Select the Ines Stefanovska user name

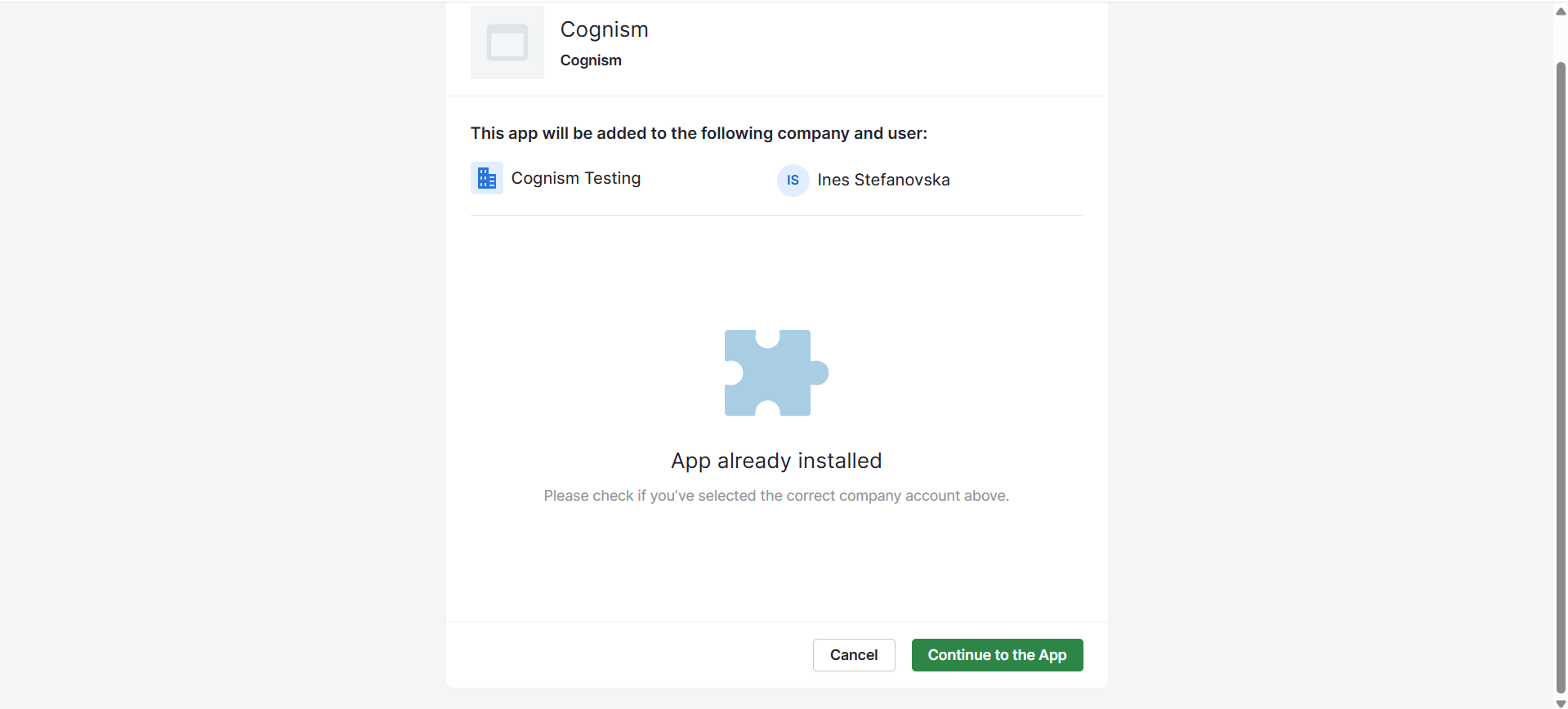tap(883, 180)
